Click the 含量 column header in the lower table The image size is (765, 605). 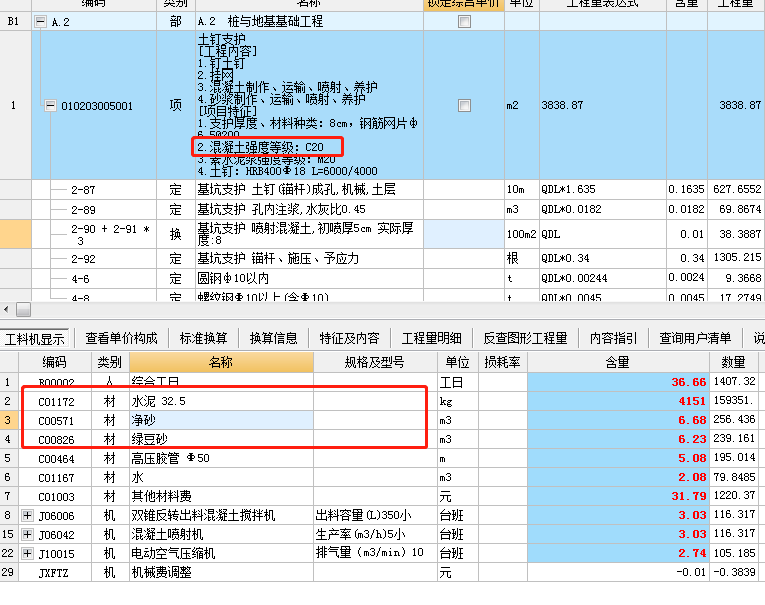coord(618,362)
